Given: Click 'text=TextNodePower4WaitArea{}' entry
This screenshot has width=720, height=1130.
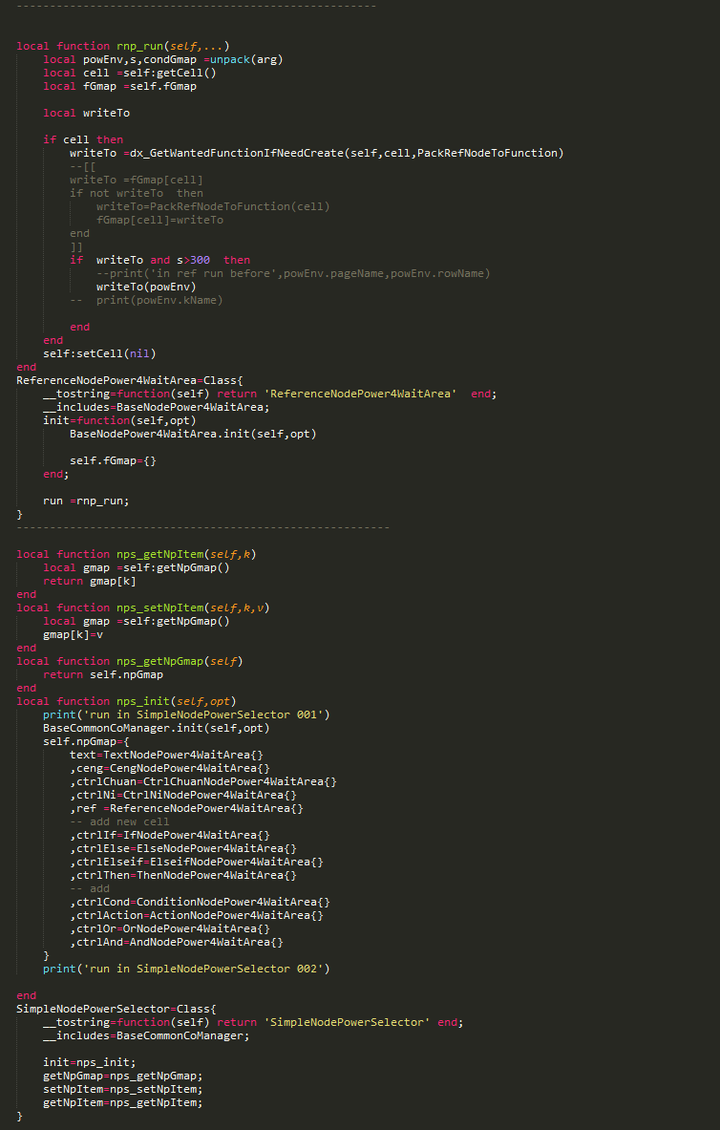Looking at the screenshot, I should coord(166,755).
